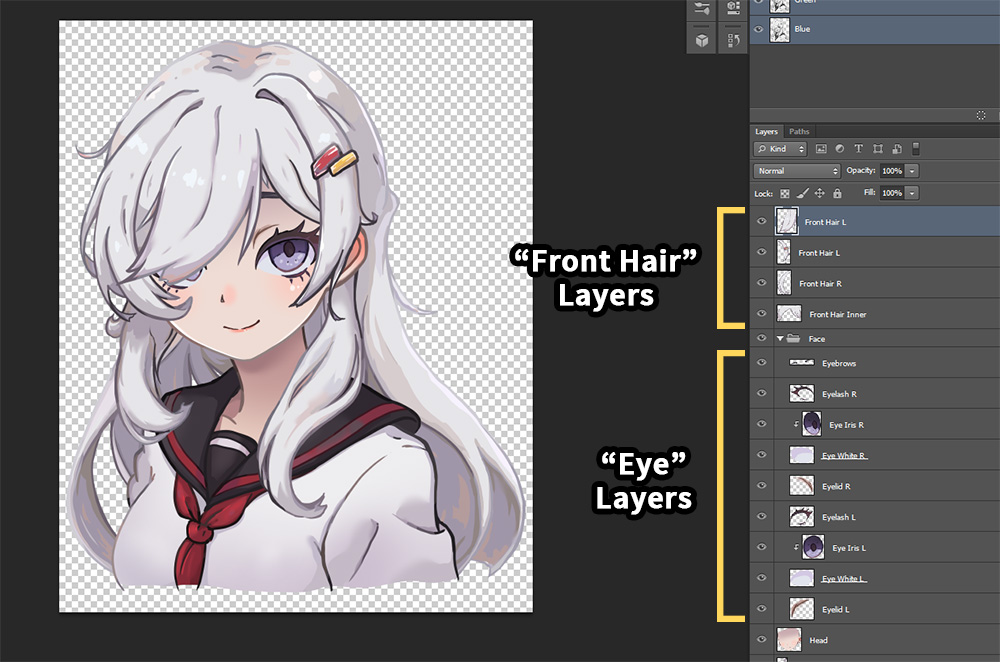Click the Eye Iris L thumbnail
Screen dimensions: 1000x662
coord(812,547)
